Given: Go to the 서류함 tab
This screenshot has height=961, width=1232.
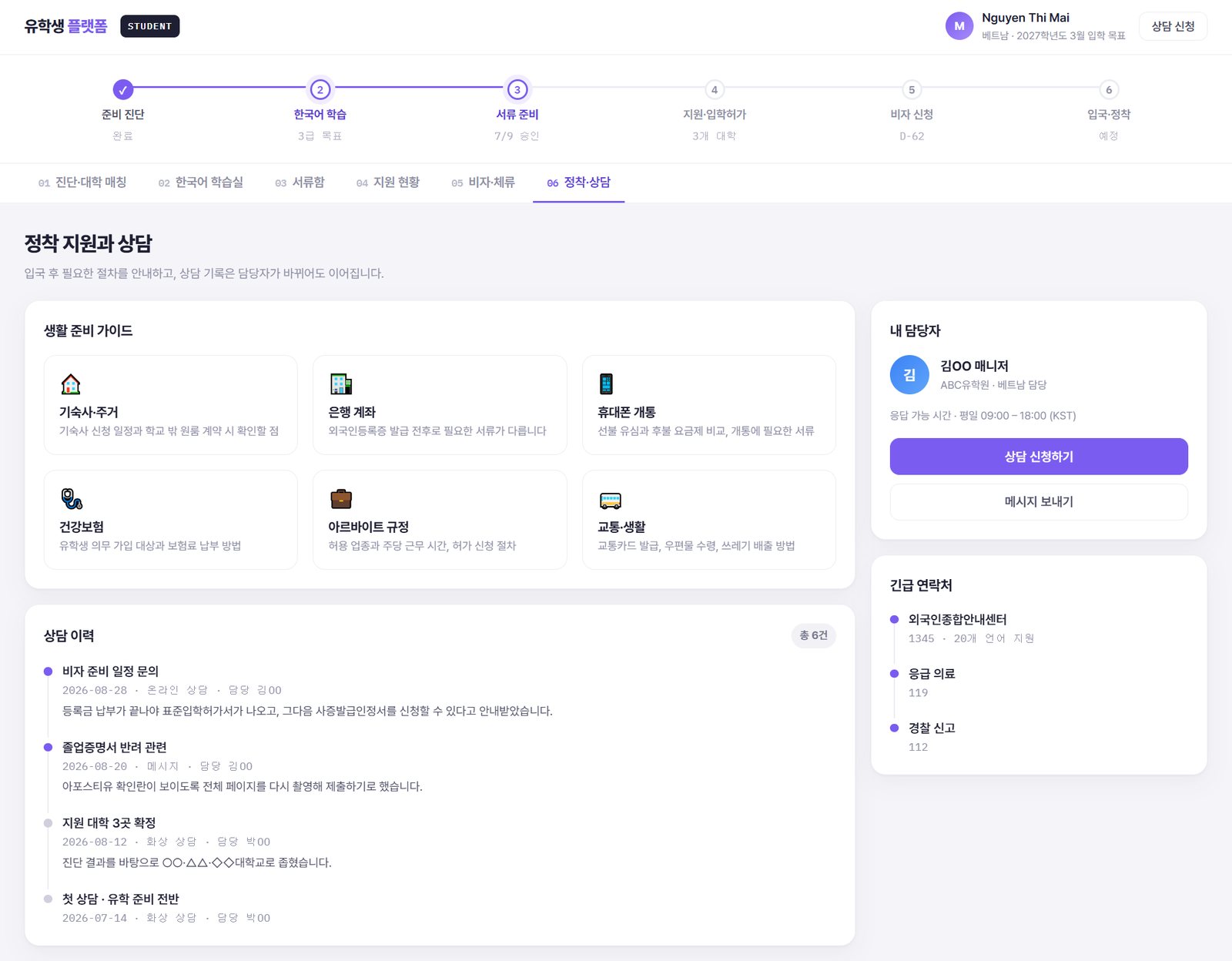Looking at the screenshot, I should pos(300,182).
